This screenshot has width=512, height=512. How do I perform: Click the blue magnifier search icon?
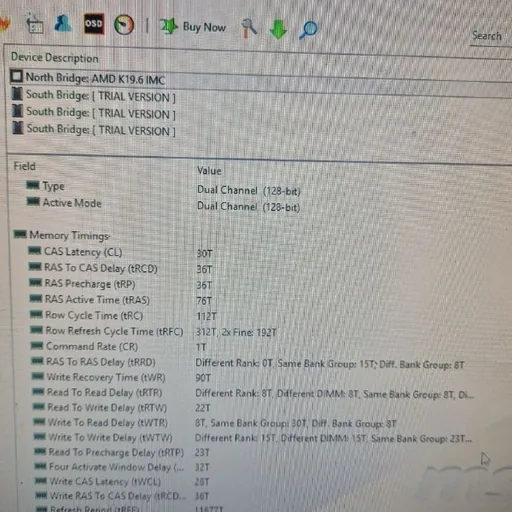click(308, 30)
